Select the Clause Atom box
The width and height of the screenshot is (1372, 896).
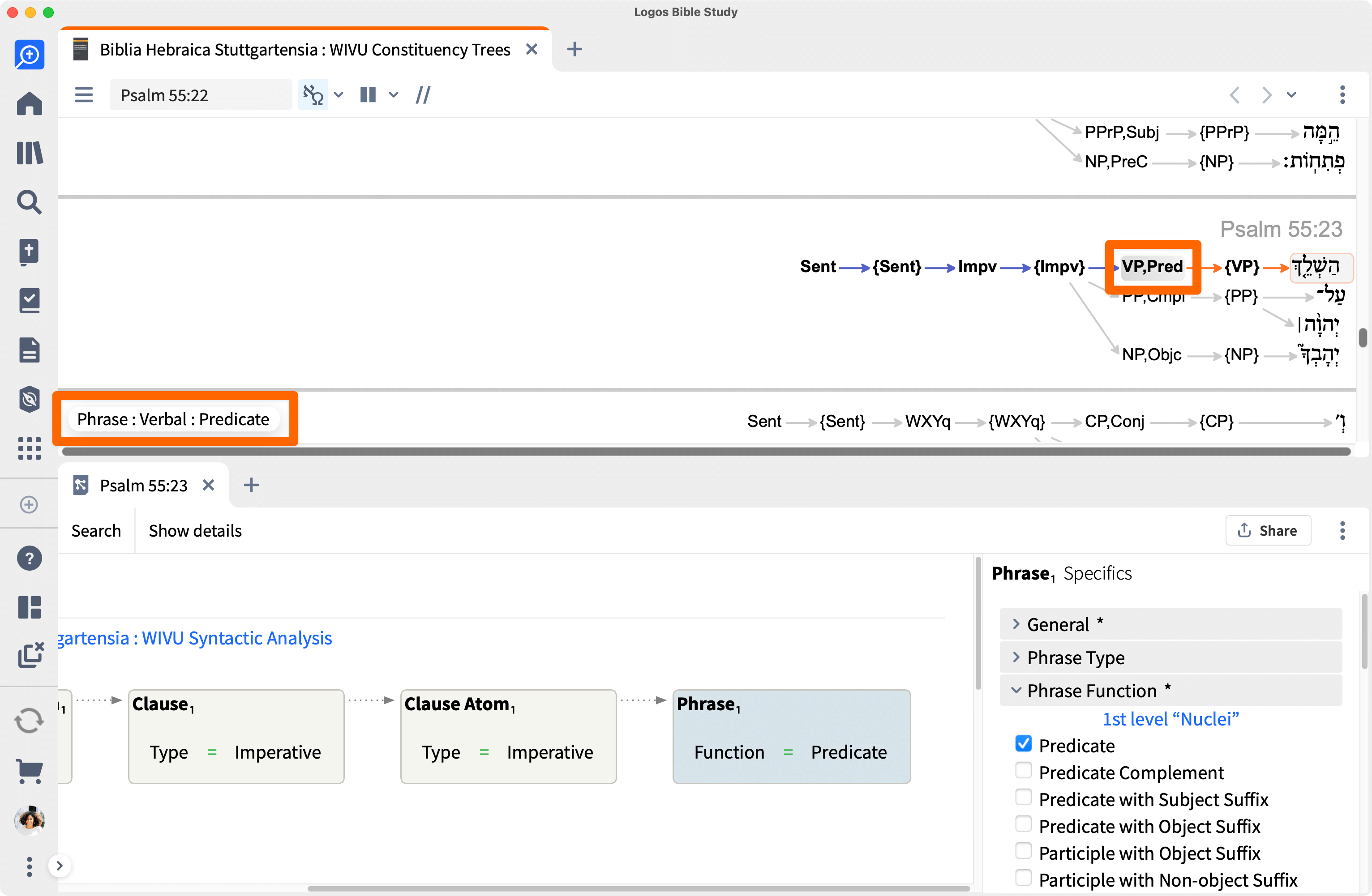508,737
